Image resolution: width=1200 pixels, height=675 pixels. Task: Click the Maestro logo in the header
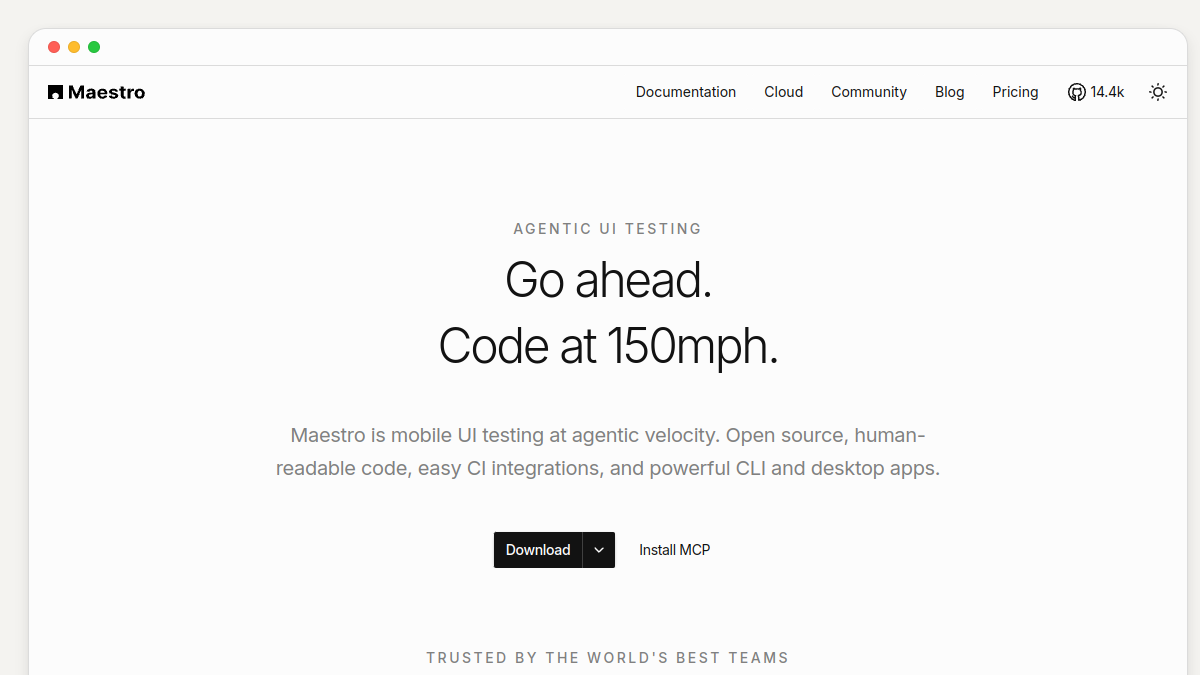tap(96, 92)
